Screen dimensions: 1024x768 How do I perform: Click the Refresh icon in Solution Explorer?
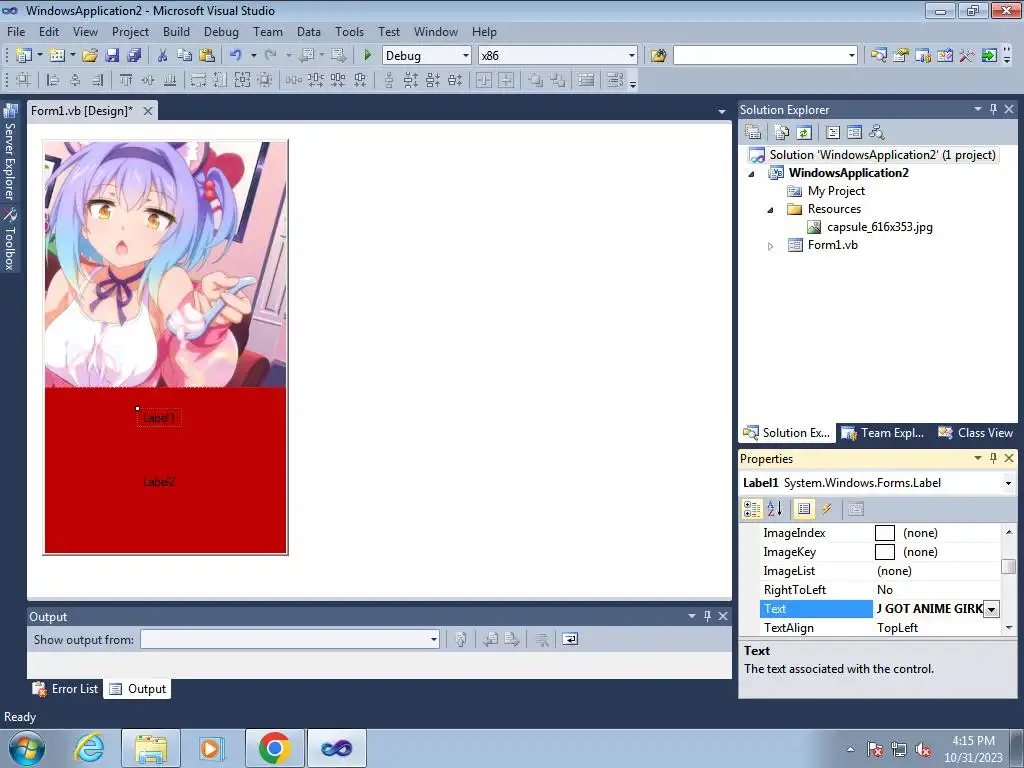coord(804,132)
